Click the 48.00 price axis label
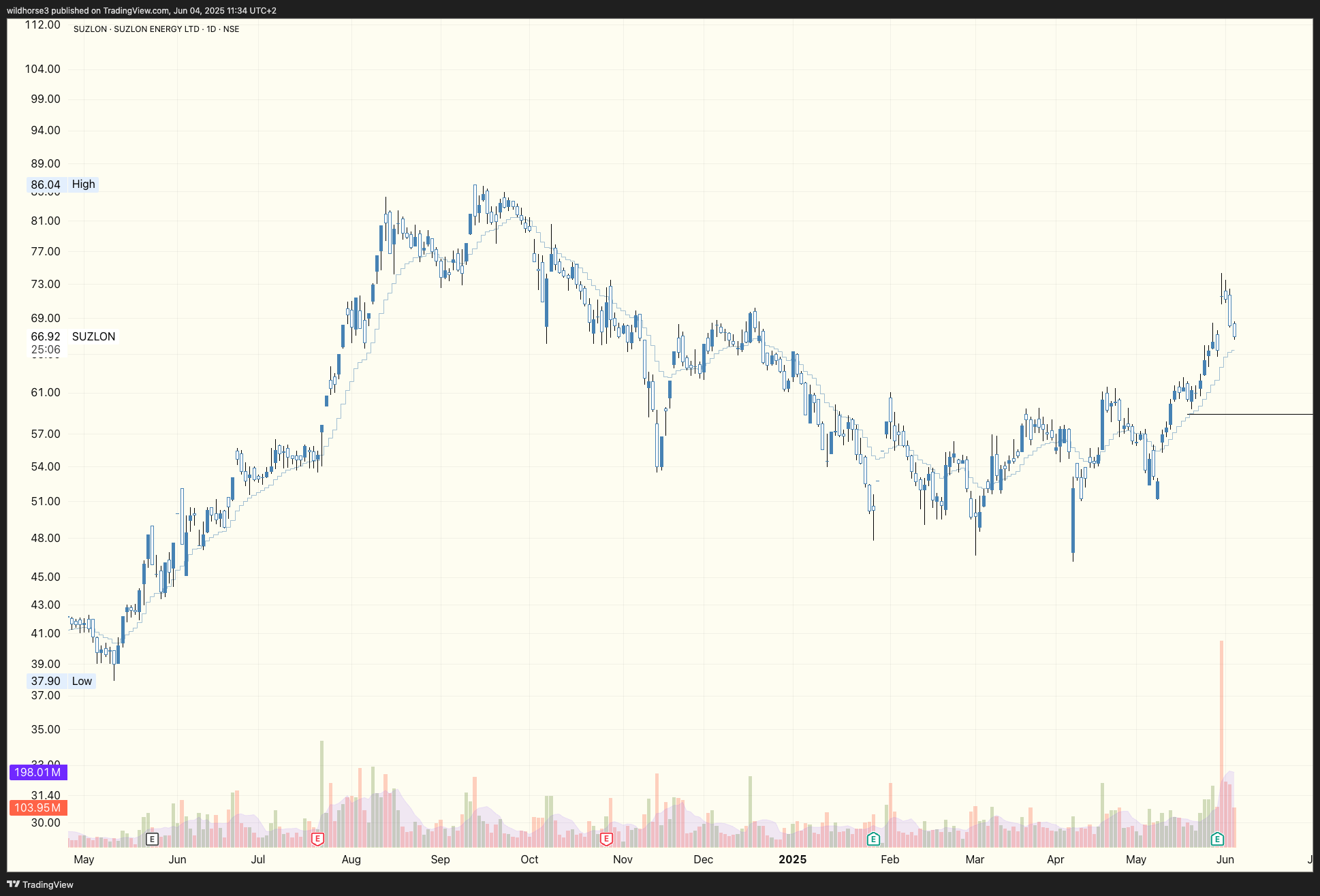Viewport: 1320px width, 896px height. [46, 538]
